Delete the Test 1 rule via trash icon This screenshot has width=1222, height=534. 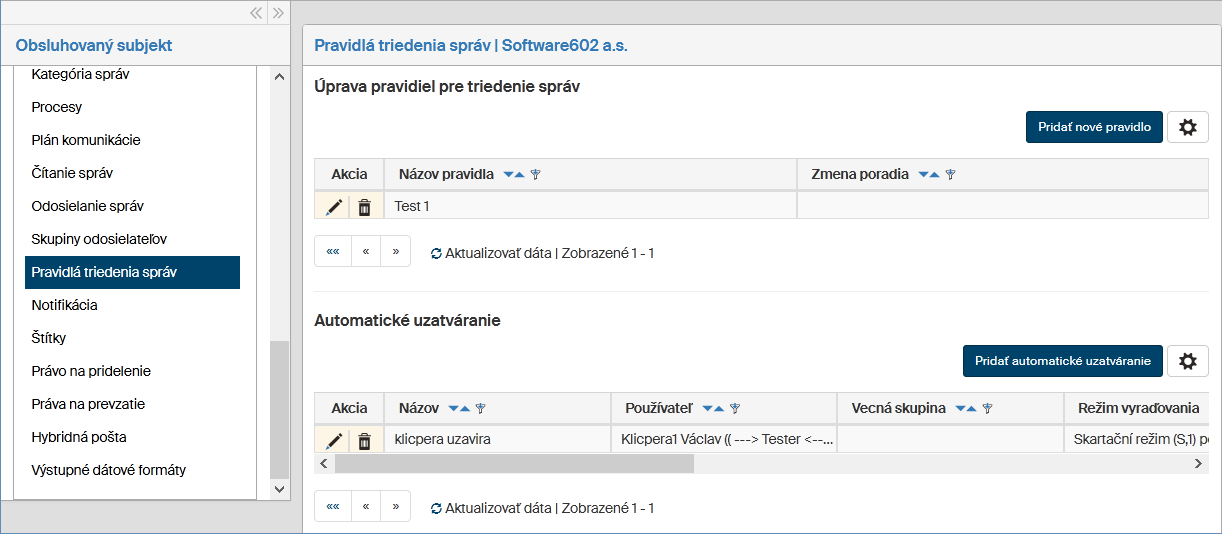tap(365, 207)
